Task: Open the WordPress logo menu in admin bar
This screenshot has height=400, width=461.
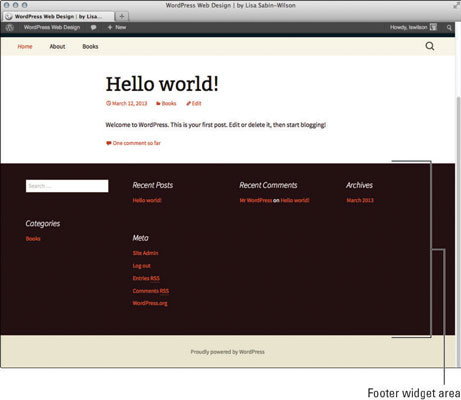Action: point(10,28)
